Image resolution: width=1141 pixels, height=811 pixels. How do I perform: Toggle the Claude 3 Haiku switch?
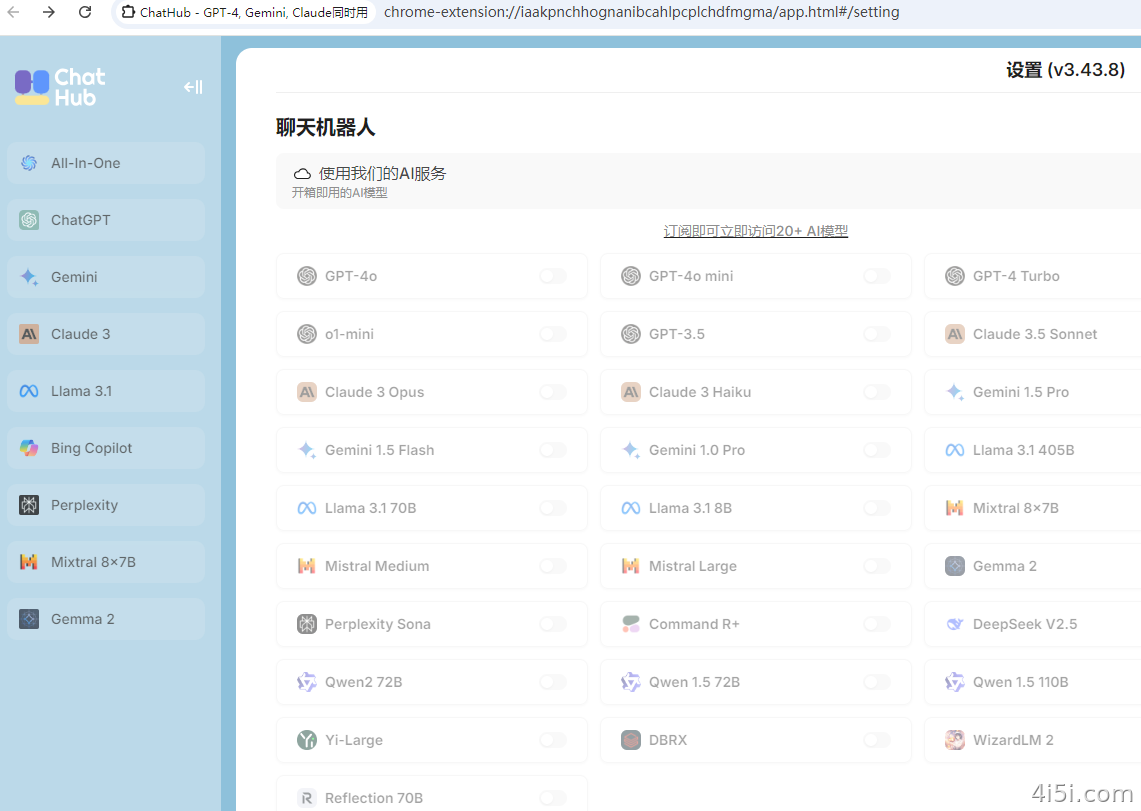[x=877, y=392]
